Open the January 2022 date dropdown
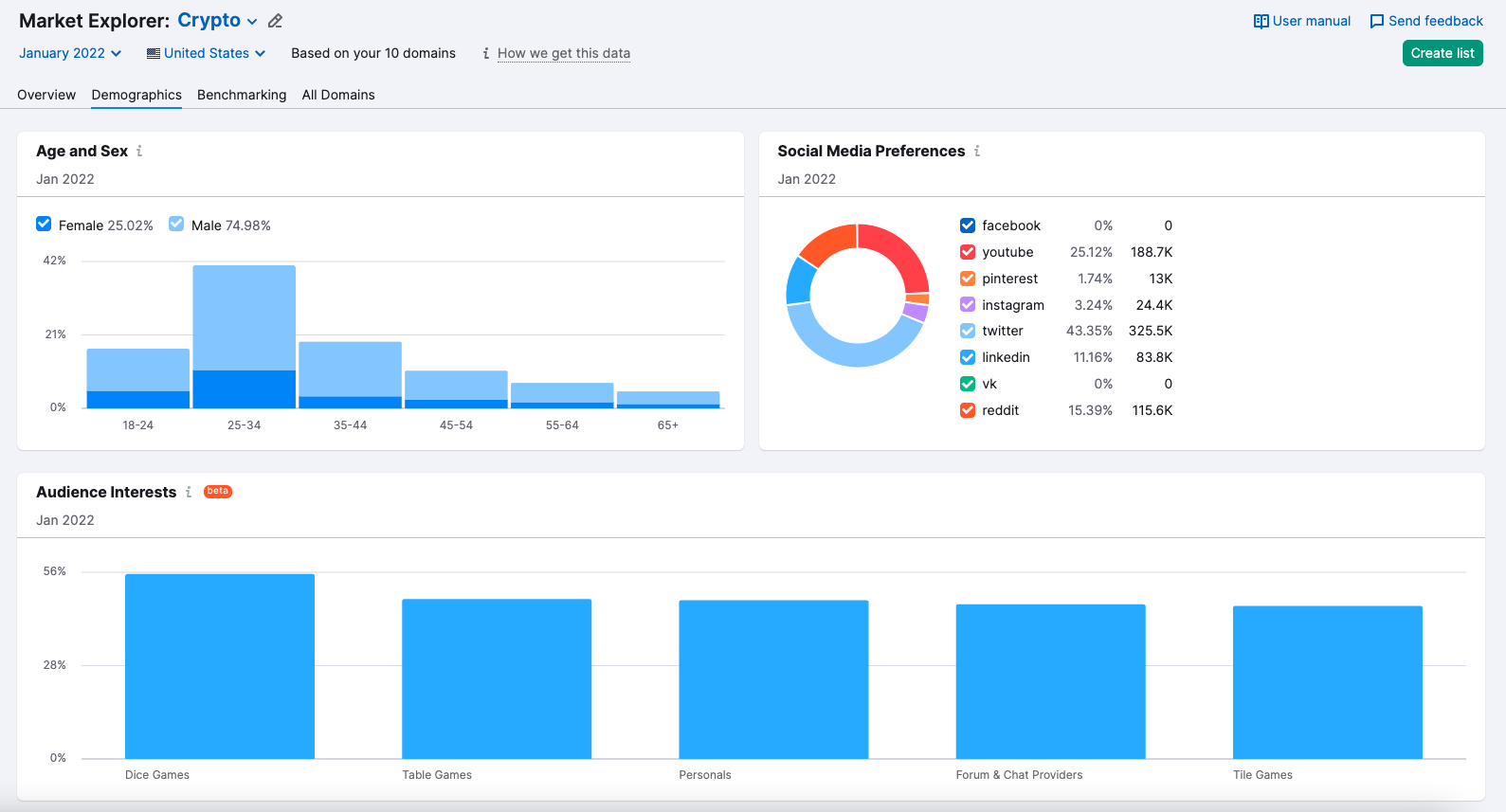This screenshot has height=812, width=1506. pyautogui.click(x=70, y=53)
